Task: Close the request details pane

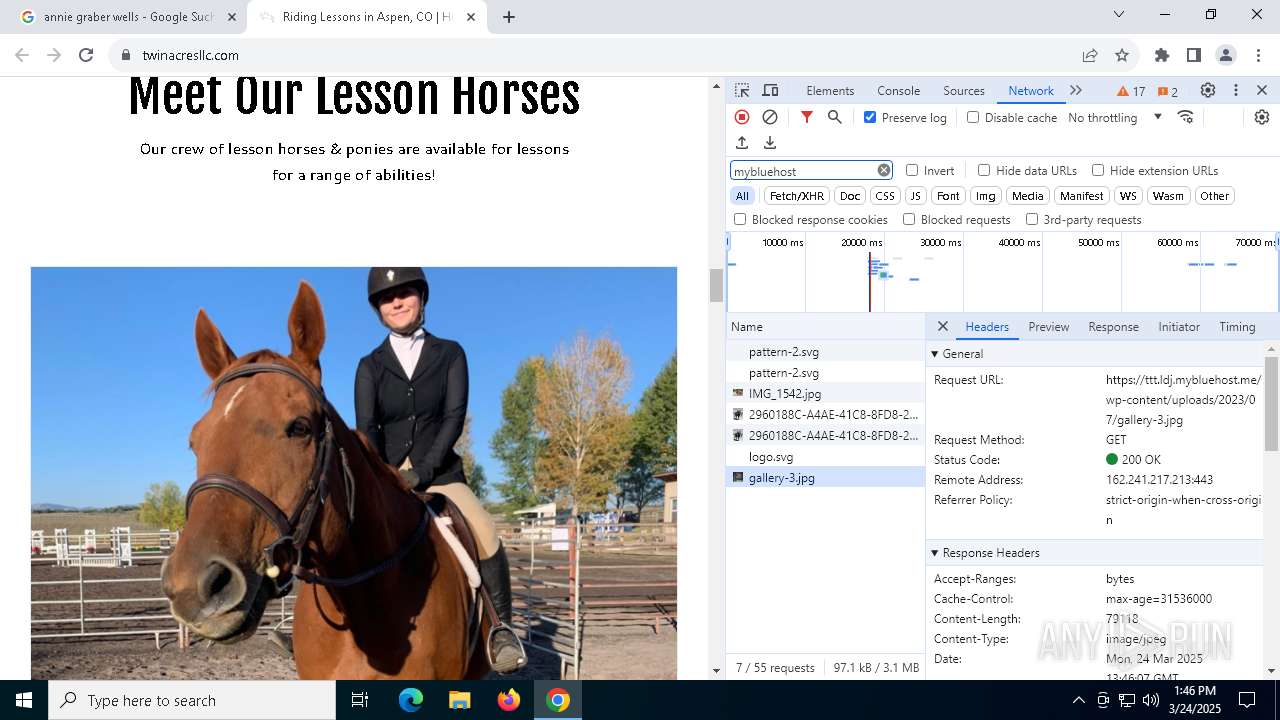Action: pyautogui.click(x=943, y=326)
